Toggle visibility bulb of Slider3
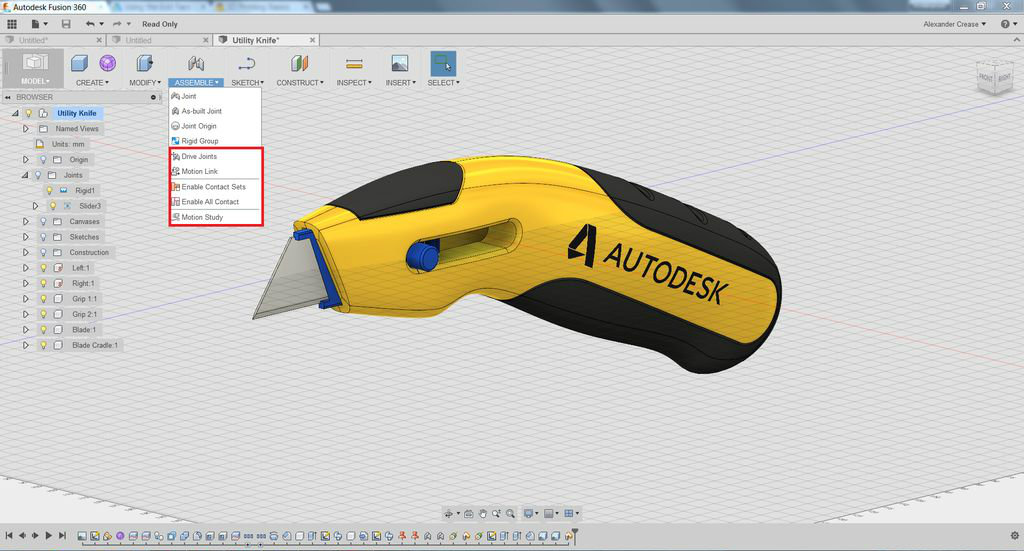Image resolution: width=1024 pixels, height=551 pixels. pyautogui.click(x=53, y=206)
